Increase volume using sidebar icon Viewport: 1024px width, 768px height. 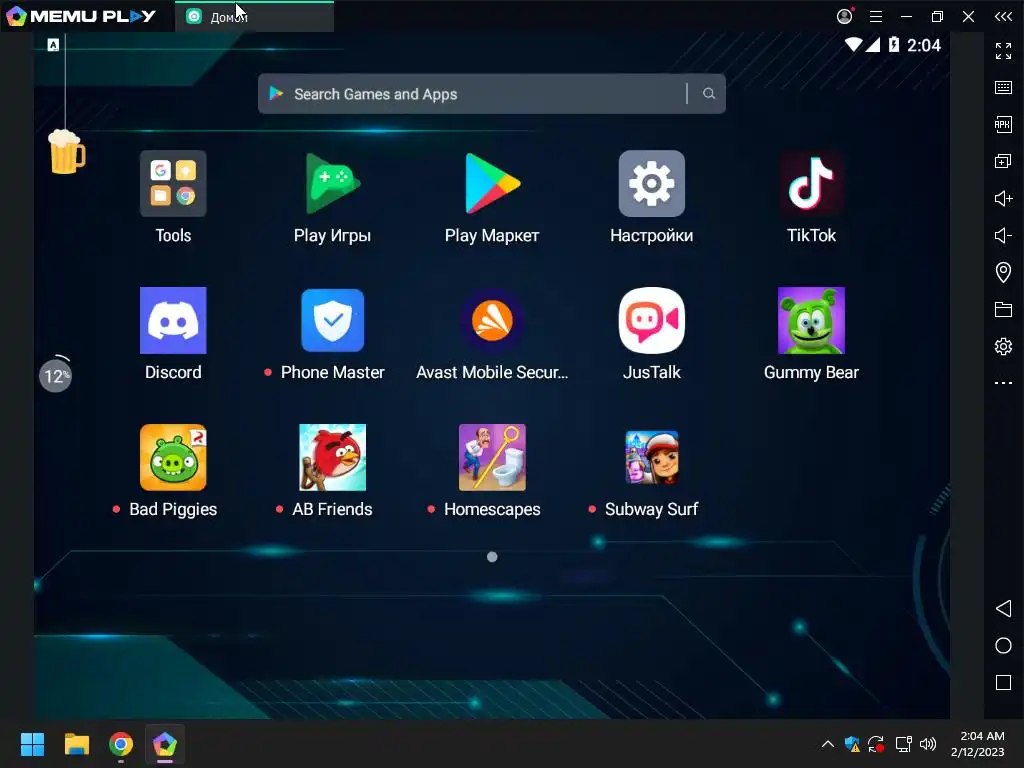(1003, 198)
